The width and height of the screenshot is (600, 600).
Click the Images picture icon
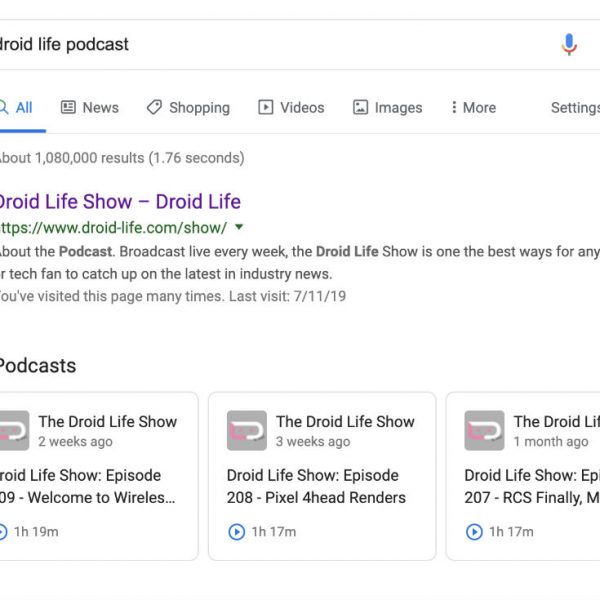[360, 108]
